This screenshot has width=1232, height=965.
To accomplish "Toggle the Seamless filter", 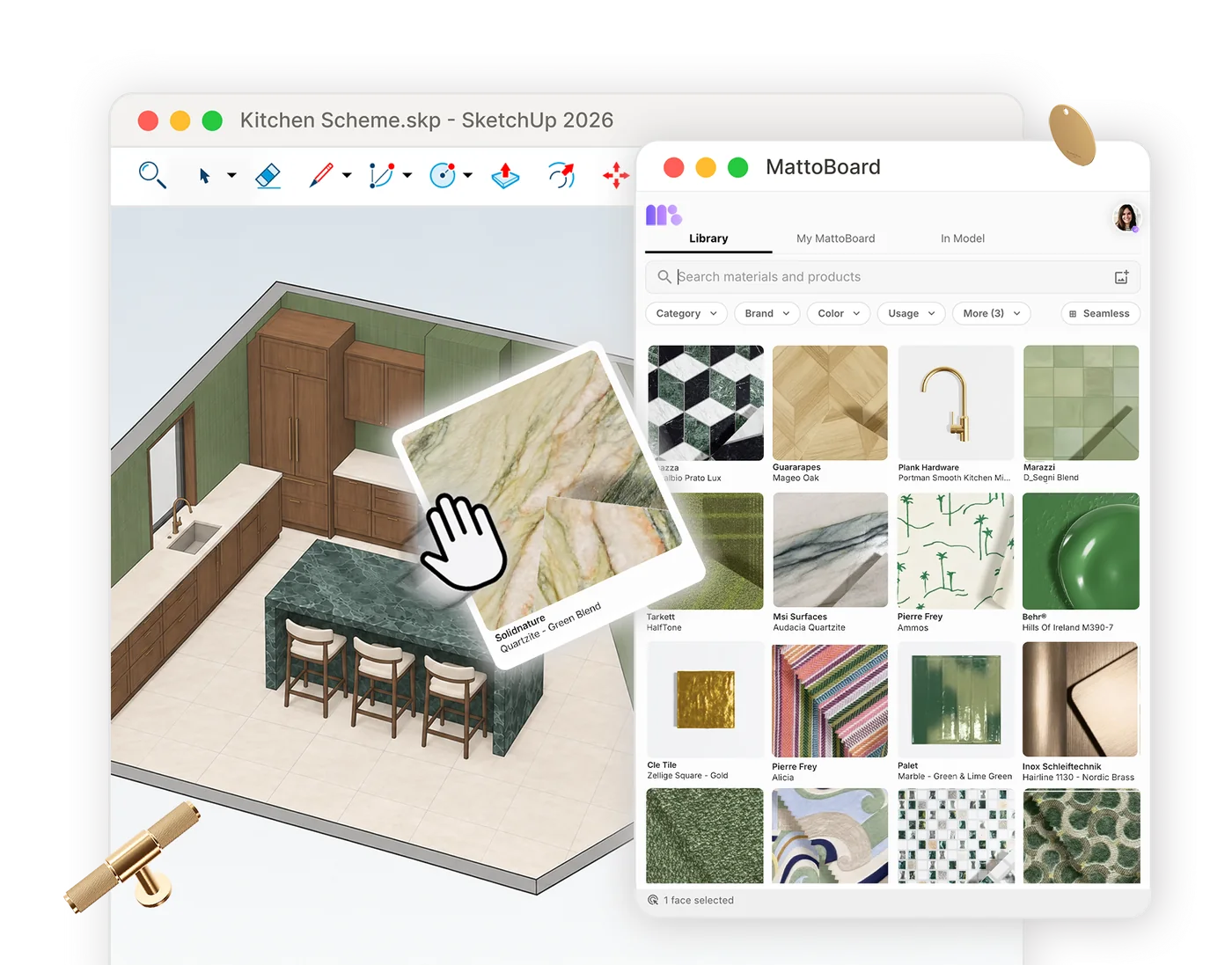I will point(1100,313).
